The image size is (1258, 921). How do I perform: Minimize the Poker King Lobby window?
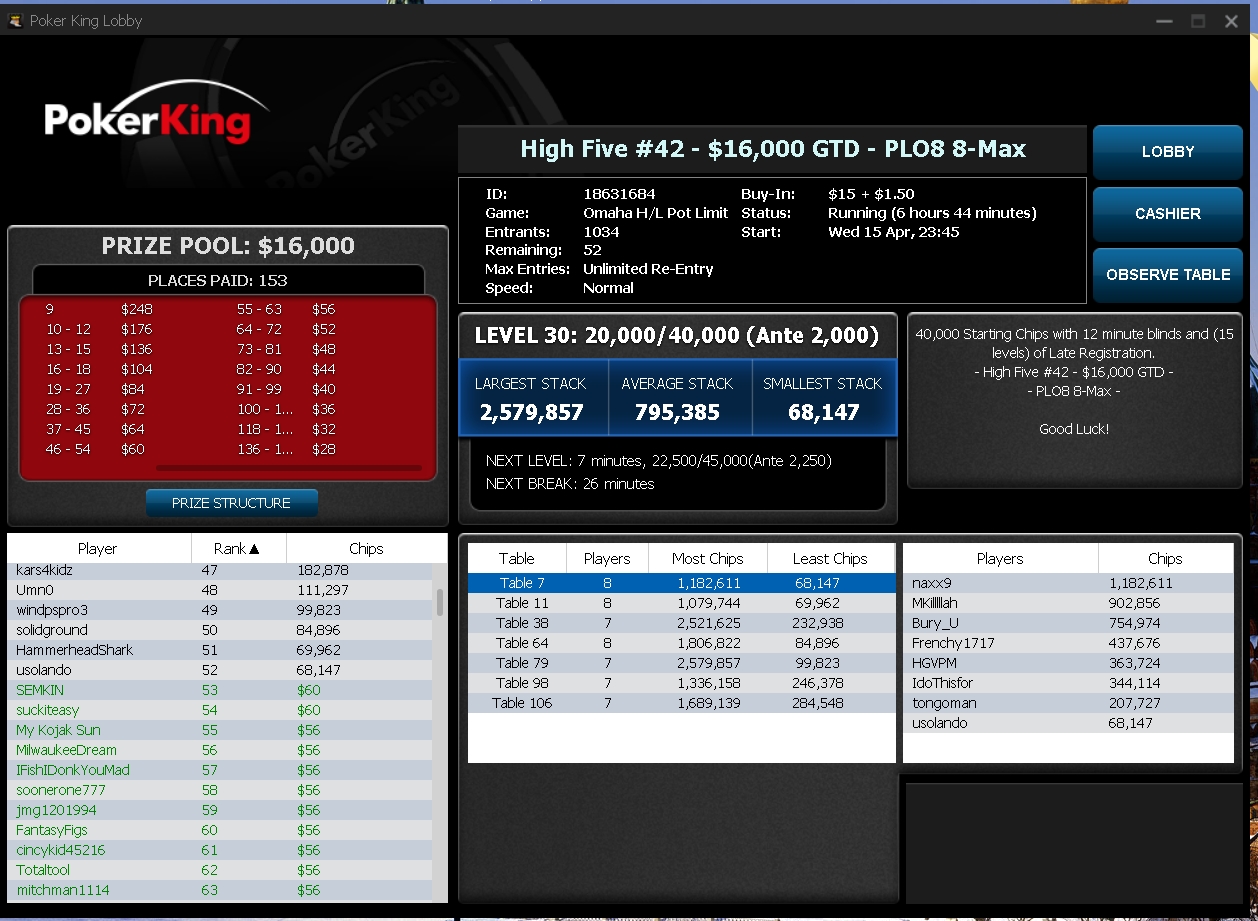click(x=1164, y=21)
